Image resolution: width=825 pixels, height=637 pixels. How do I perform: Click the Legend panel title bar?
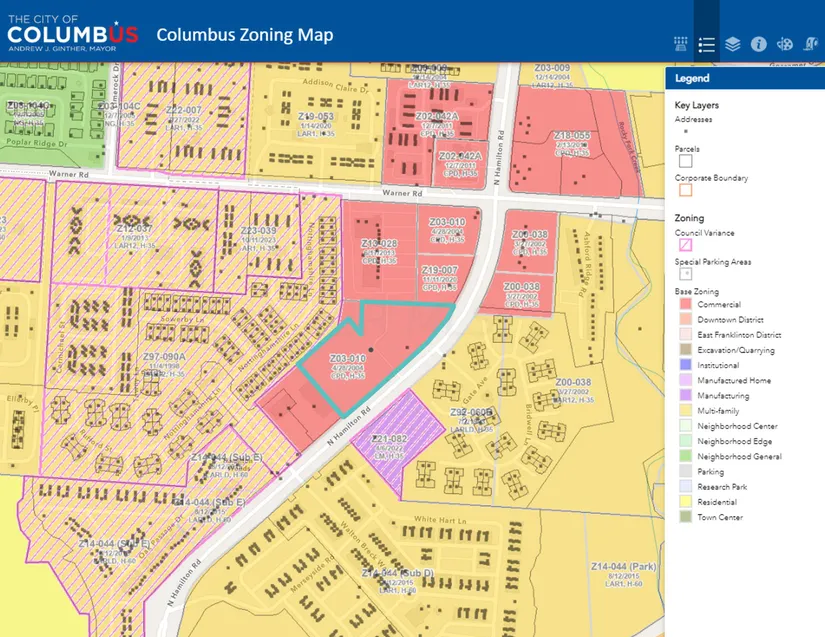(744, 78)
